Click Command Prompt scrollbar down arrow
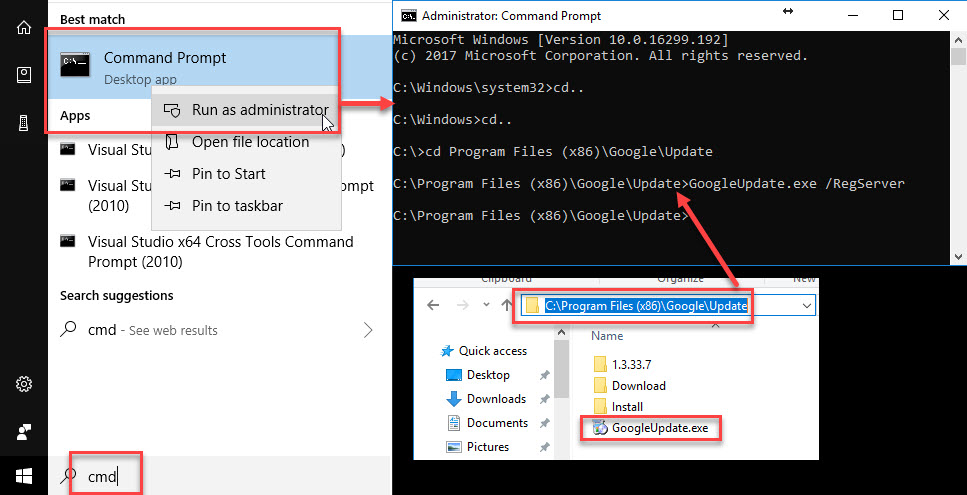Viewport: 967px width, 495px height. [959, 257]
